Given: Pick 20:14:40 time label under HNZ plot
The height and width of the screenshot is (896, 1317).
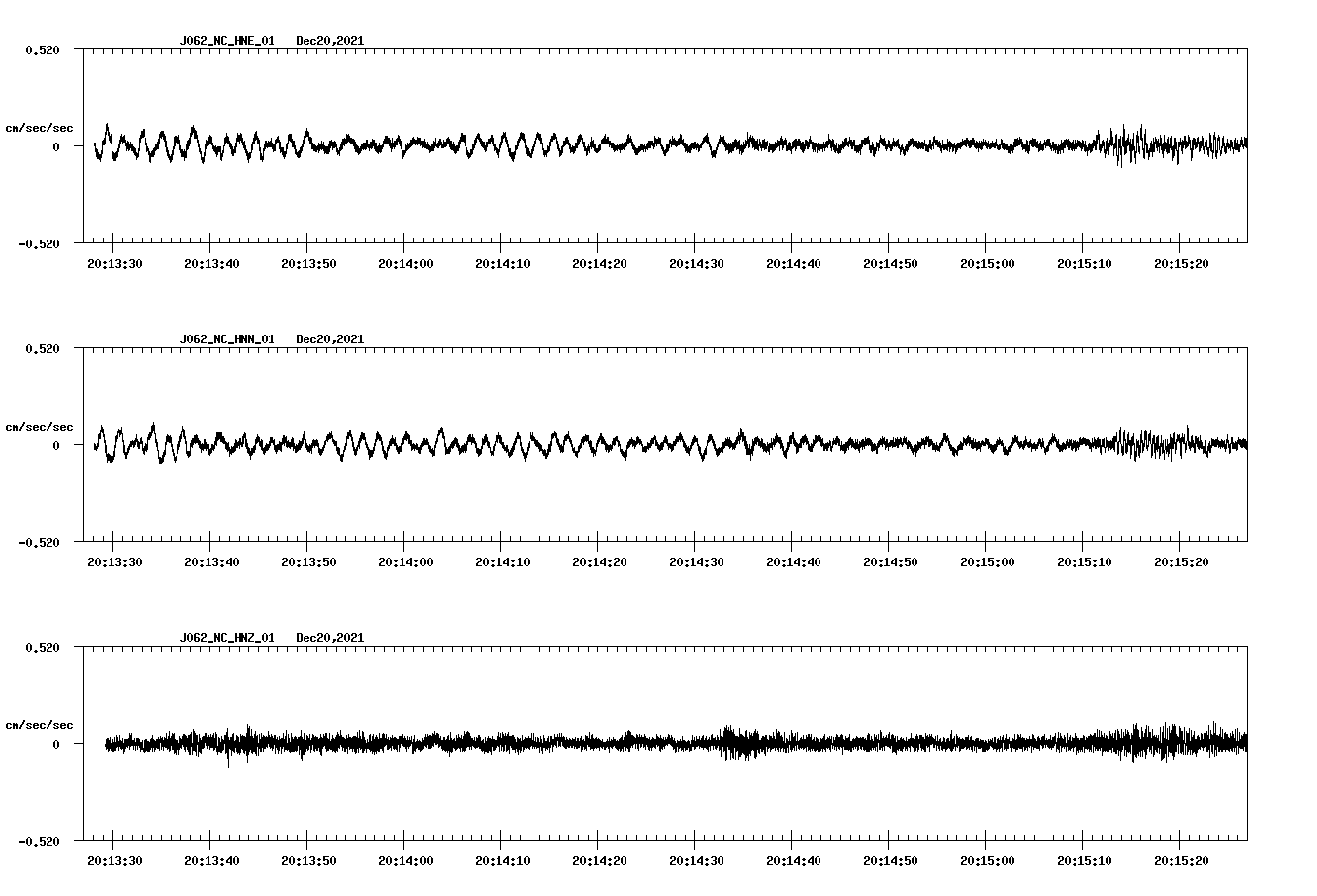Looking at the screenshot, I should point(793,860).
